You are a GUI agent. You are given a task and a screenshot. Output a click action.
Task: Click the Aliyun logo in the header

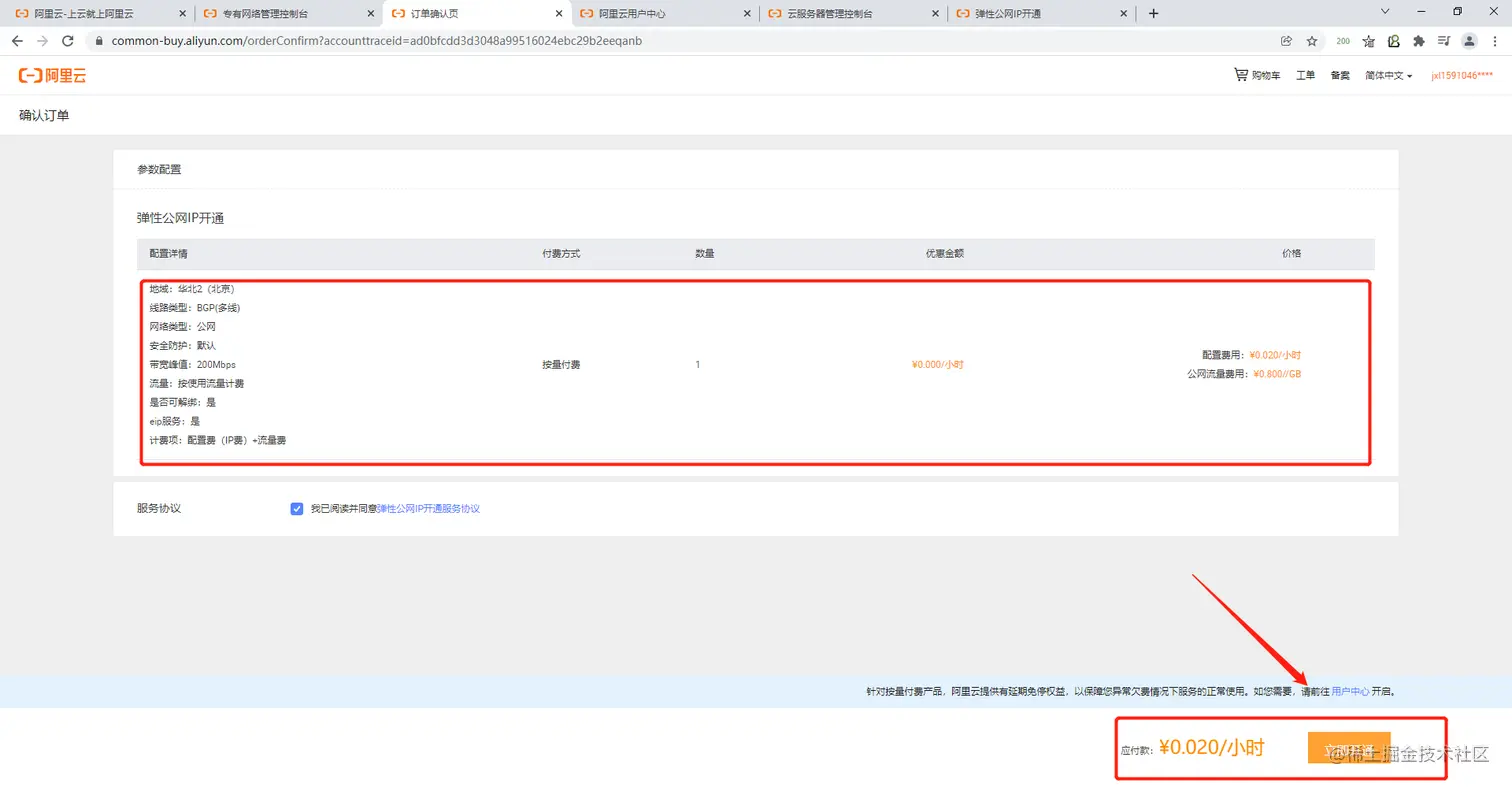pyautogui.click(x=52, y=76)
